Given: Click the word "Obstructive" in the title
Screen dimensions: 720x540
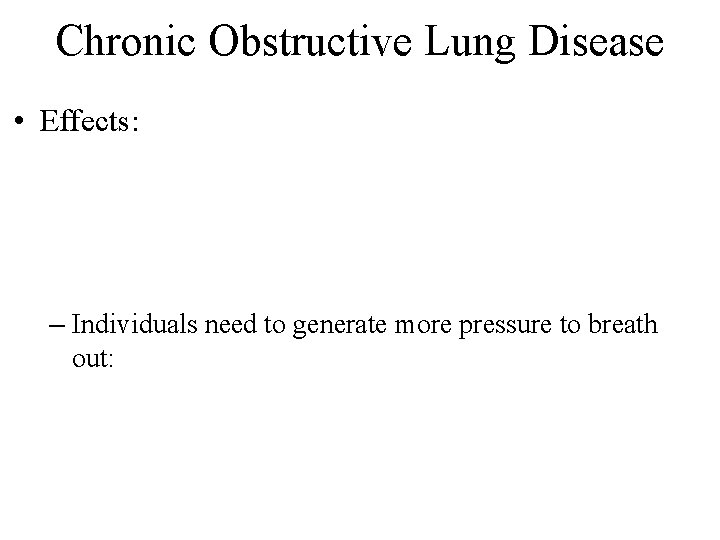Looking at the screenshot, I should point(310,41).
